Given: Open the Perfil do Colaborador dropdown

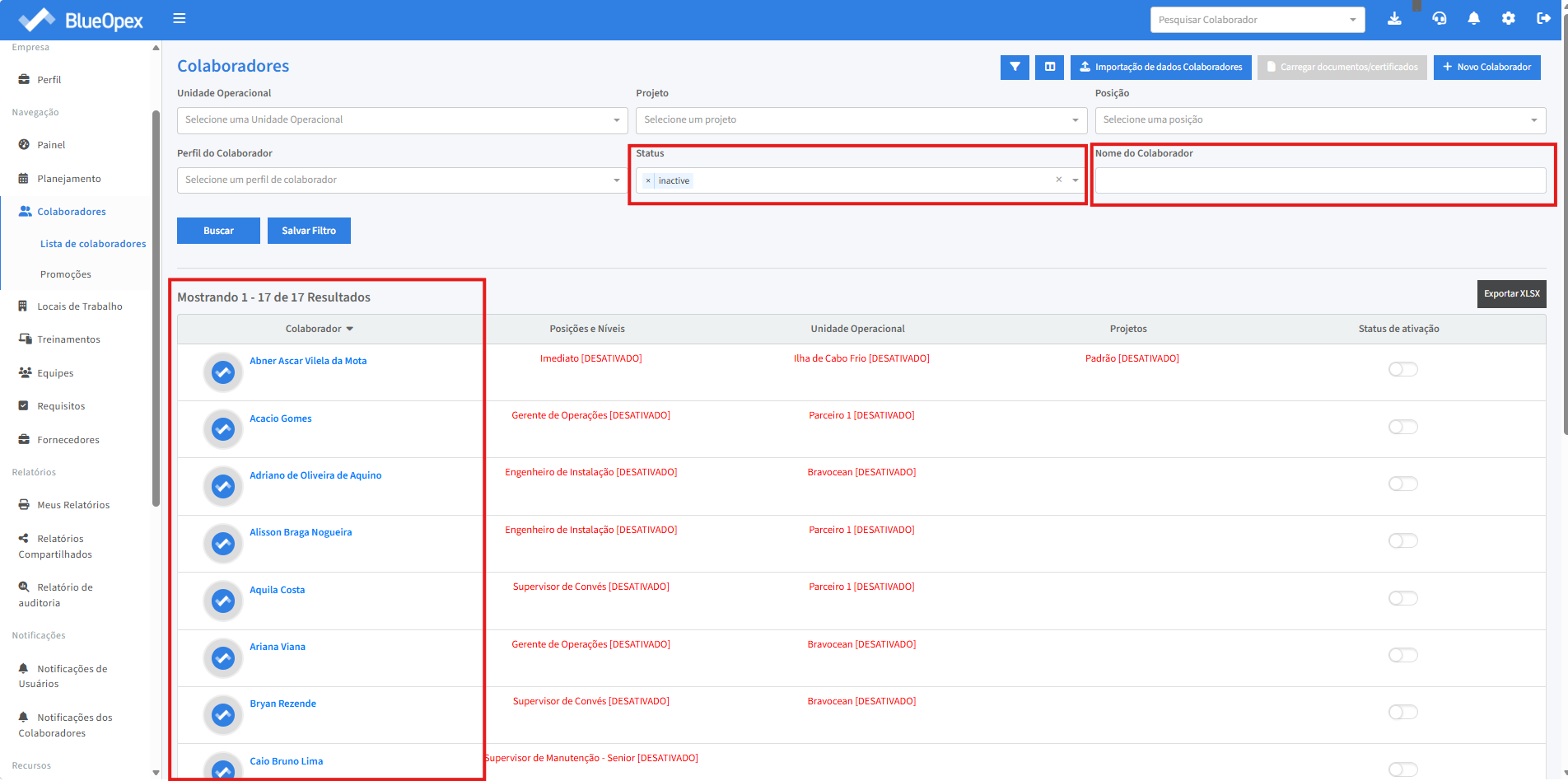Looking at the screenshot, I should tap(402, 180).
